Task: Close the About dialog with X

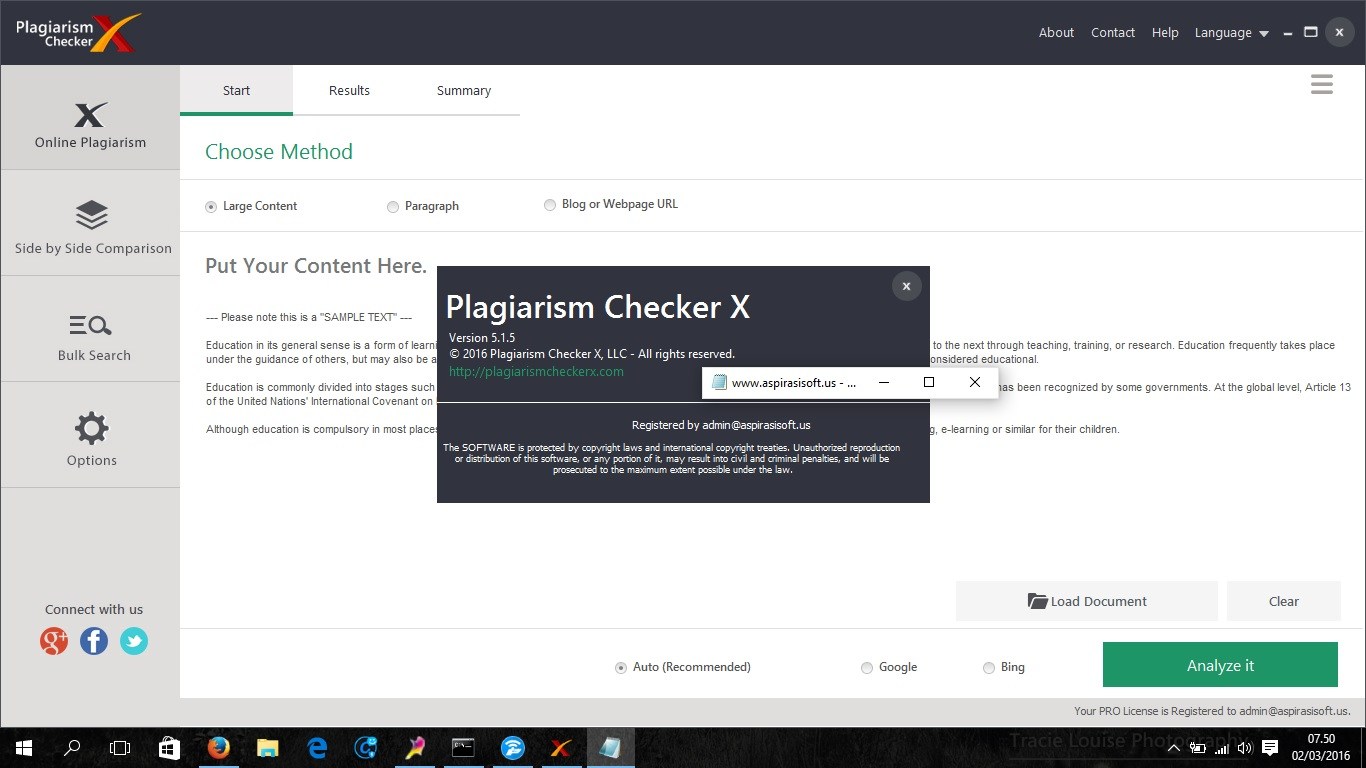Action: [x=906, y=286]
